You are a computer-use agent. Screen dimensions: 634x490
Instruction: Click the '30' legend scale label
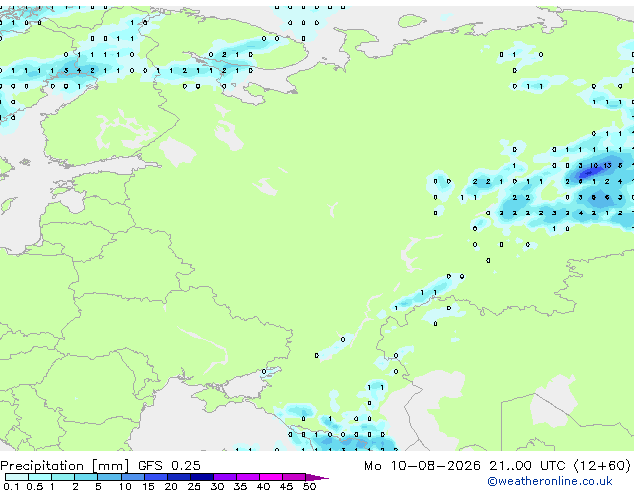[x=217, y=486]
